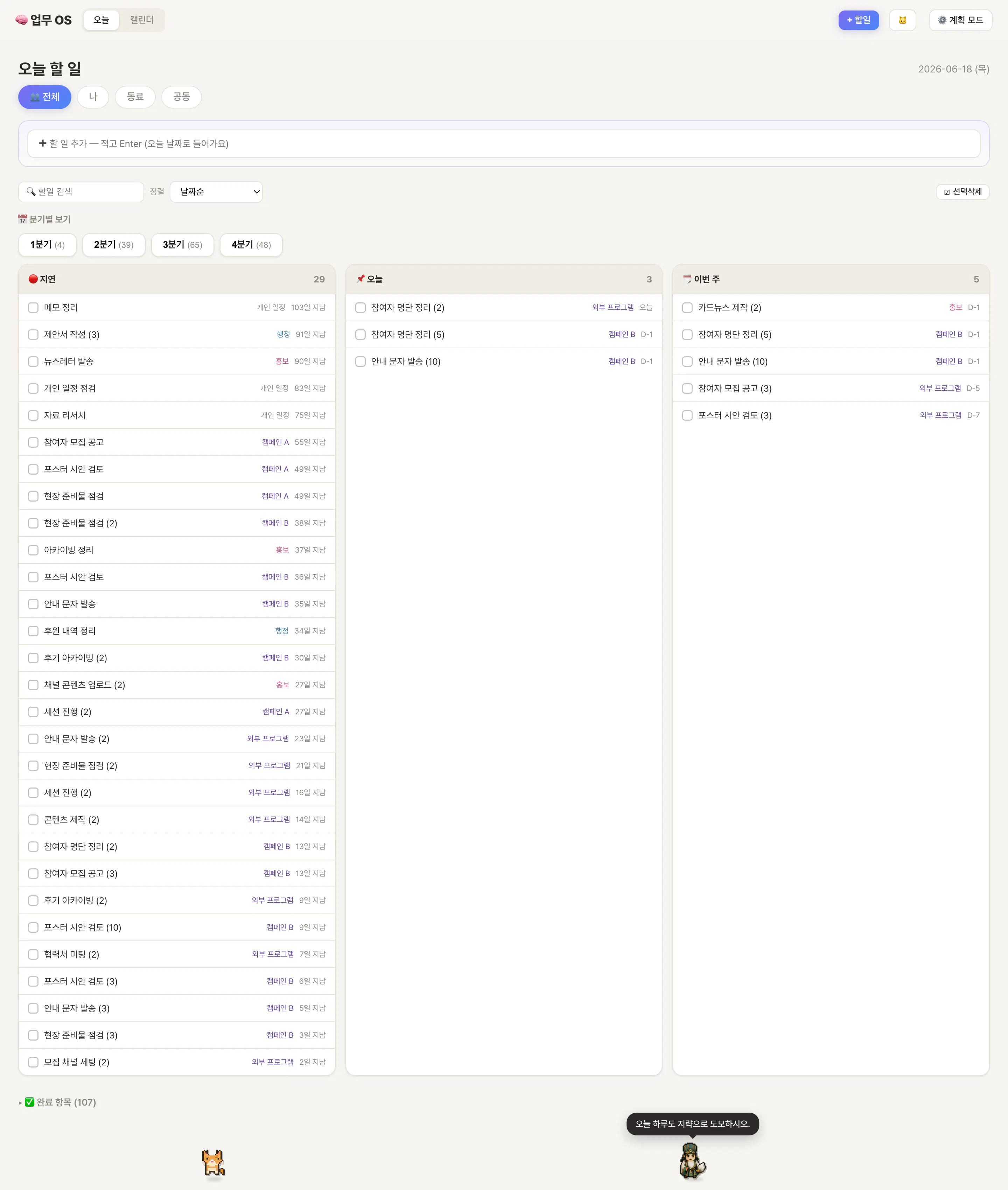Click the pixel warrior character at the bottom
The width and height of the screenshot is (1008, 1190).
pyautogui.click(x=692, y=1160)
